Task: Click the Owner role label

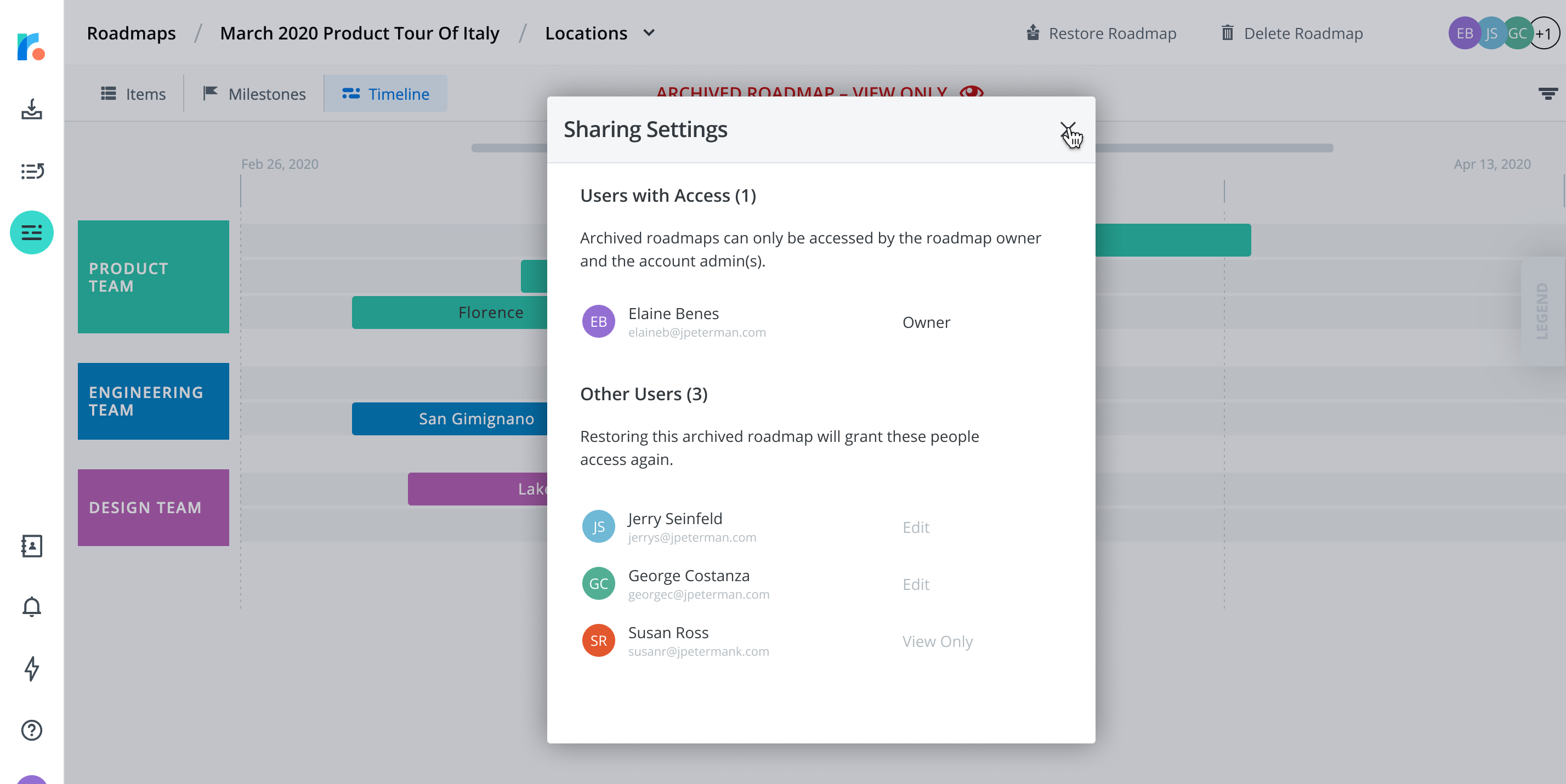Action: [926, 322]
